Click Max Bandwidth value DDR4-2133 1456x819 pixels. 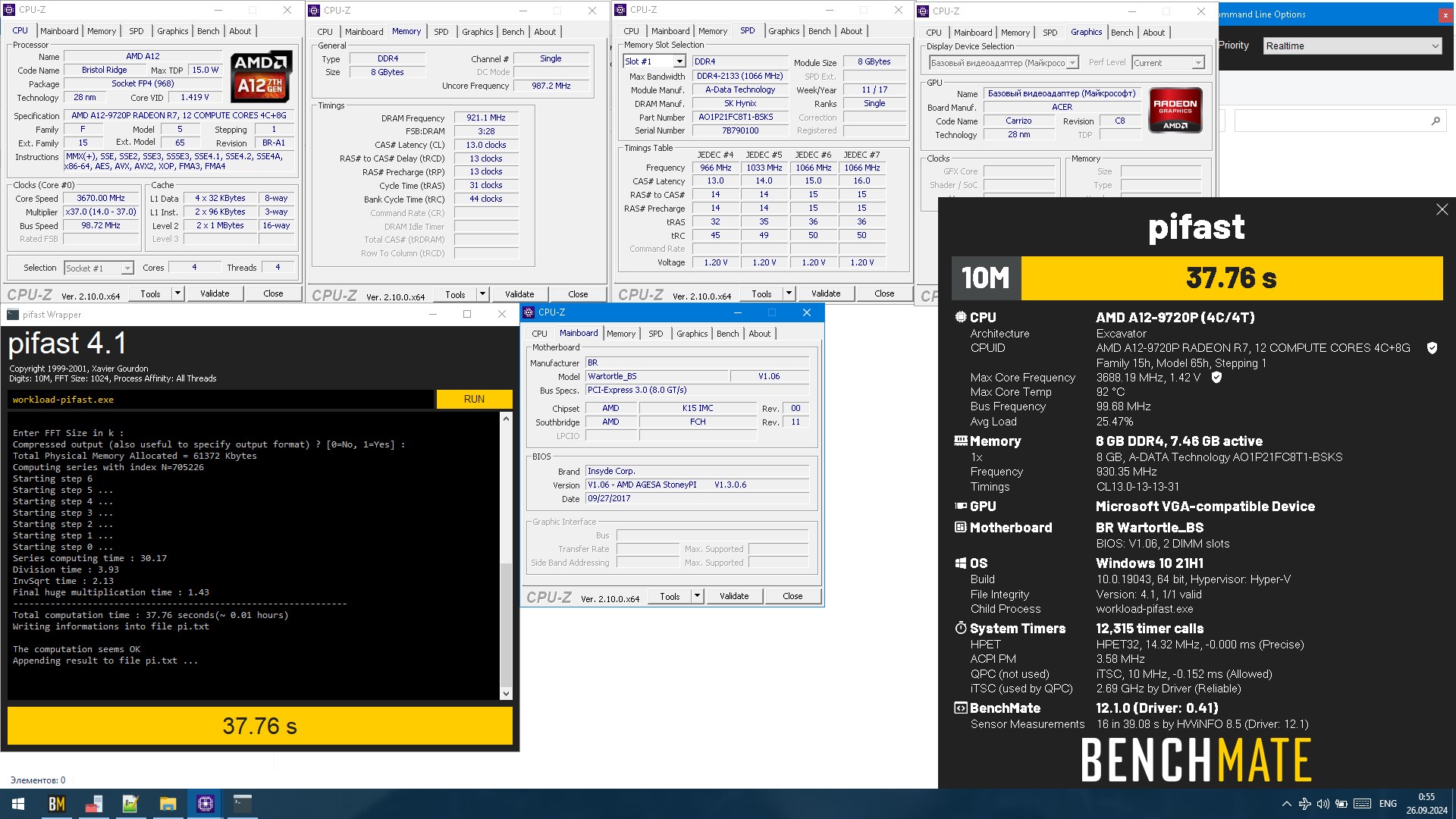coord(739,76)
